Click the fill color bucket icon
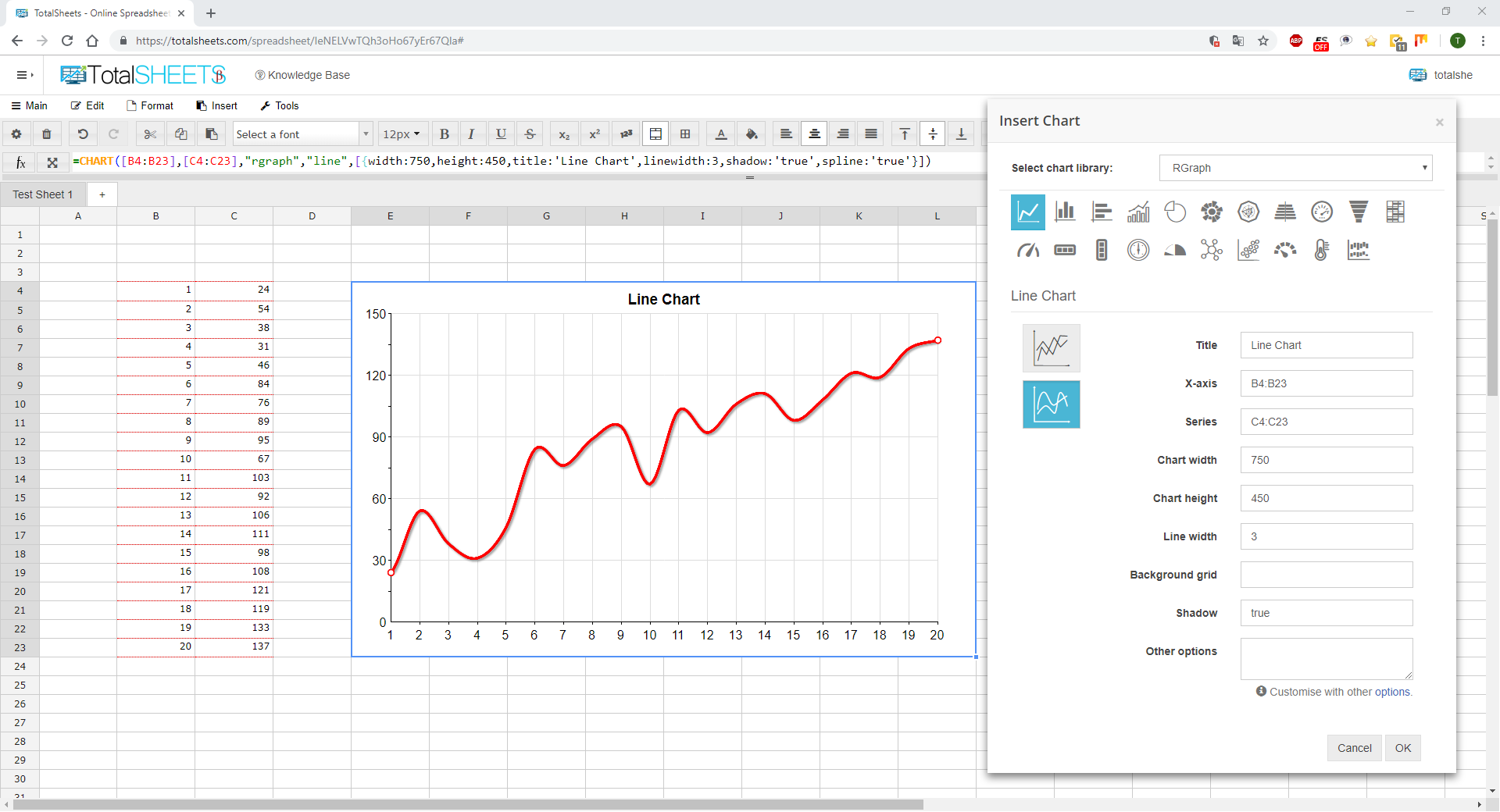This screenshot has width=1500, height=812. 751,134
